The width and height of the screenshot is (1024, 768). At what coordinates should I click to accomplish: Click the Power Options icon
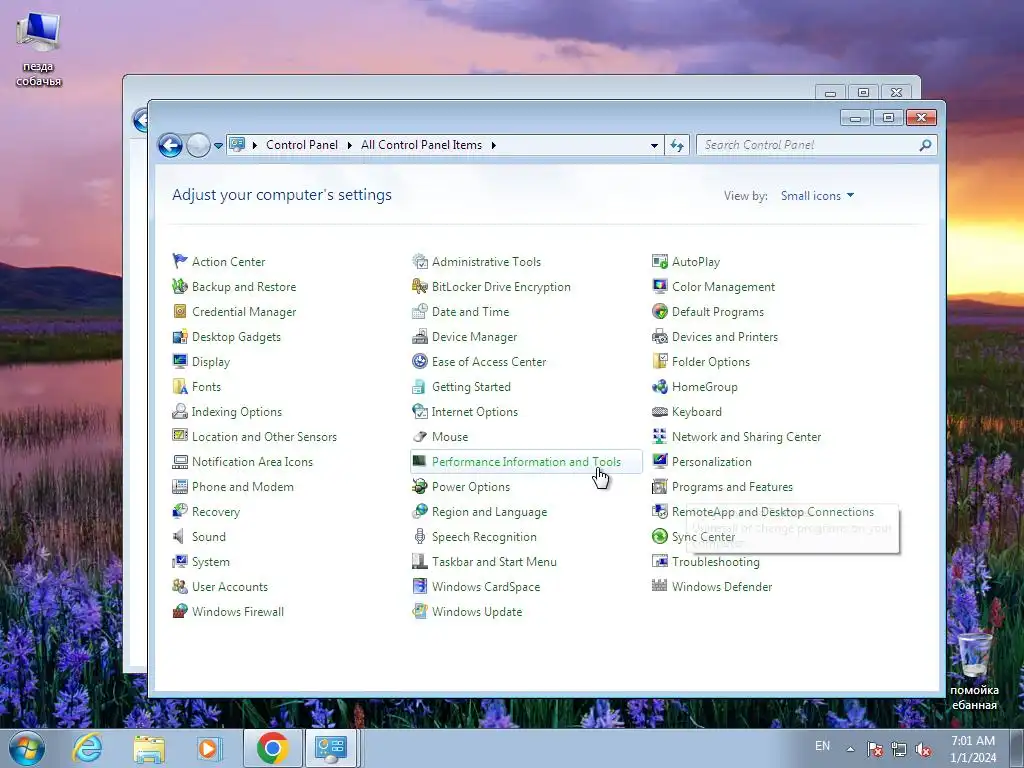coord(420,487)
